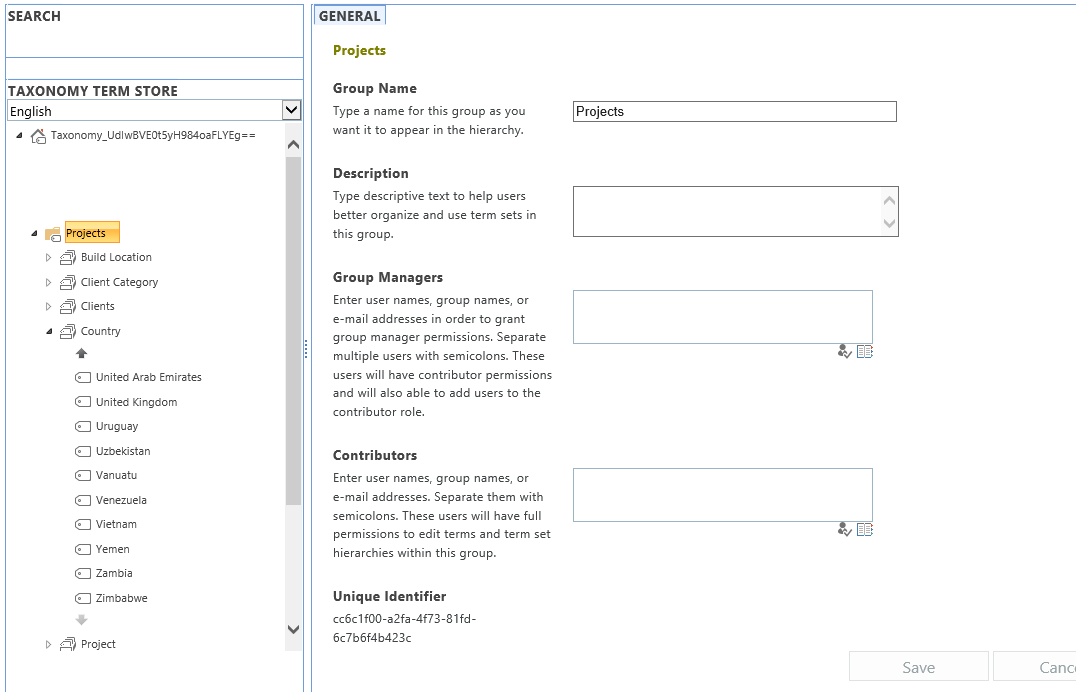The image size is (1076, 692).
Task: Check names for Contributors field
Action: click(845, 530)
